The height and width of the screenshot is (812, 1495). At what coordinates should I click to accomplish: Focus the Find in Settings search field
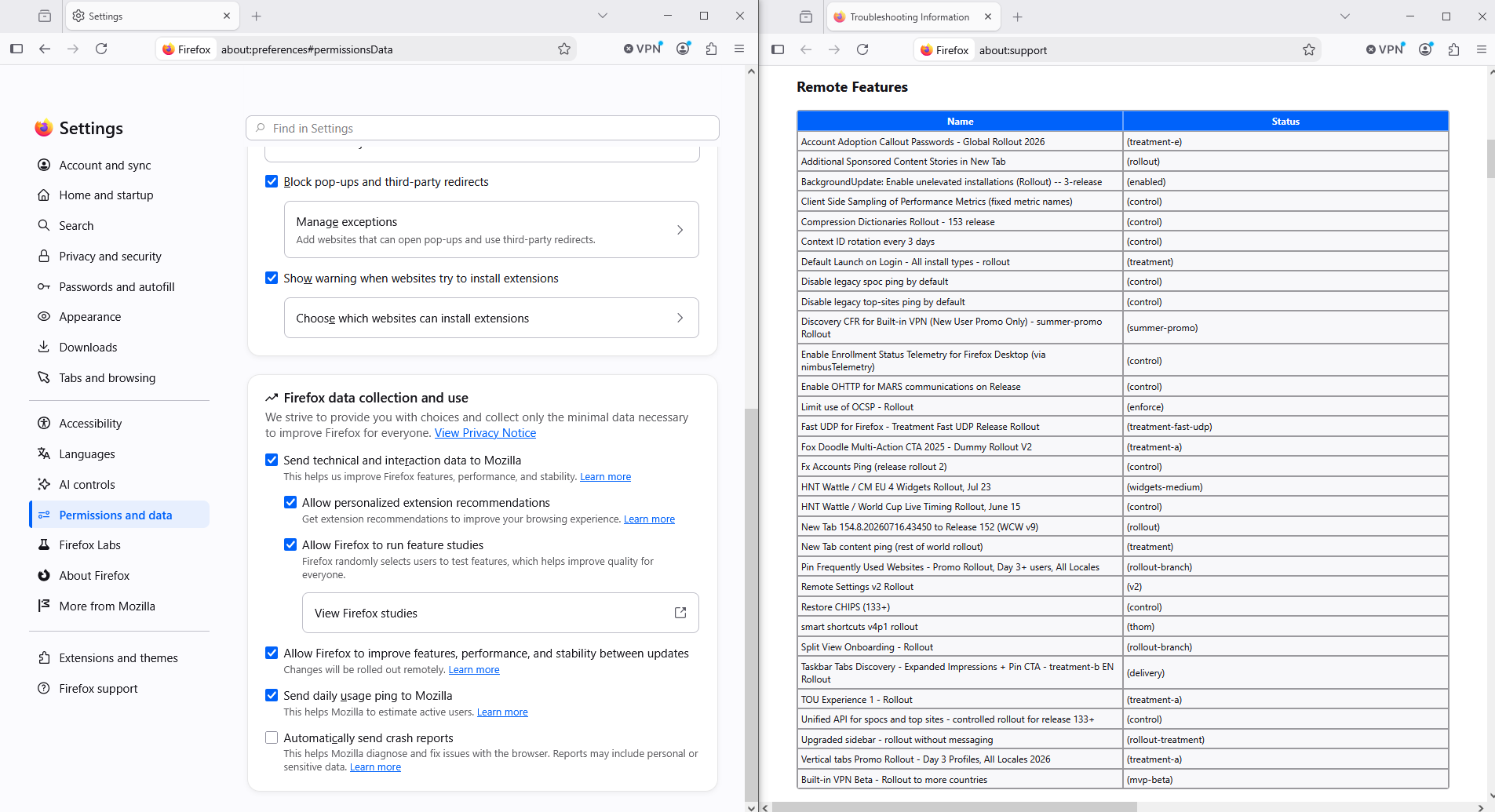click(483, 128)
